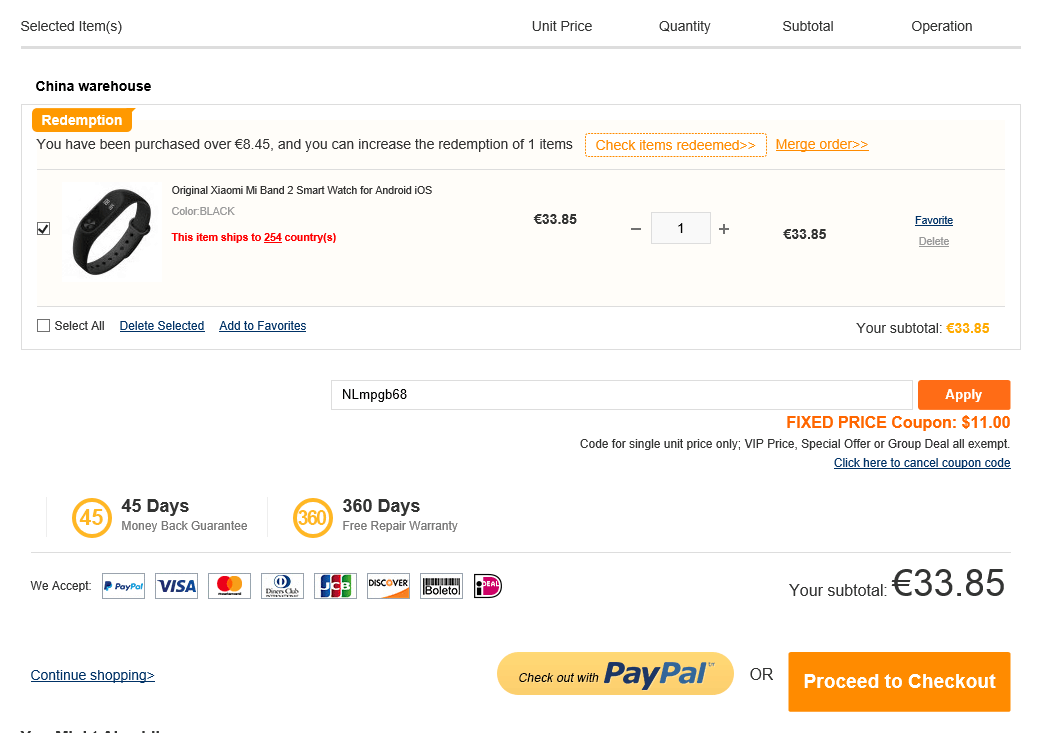Click the Discover card icon
The height and width of the screenshot is (733, 1041).
pos(388,586)
